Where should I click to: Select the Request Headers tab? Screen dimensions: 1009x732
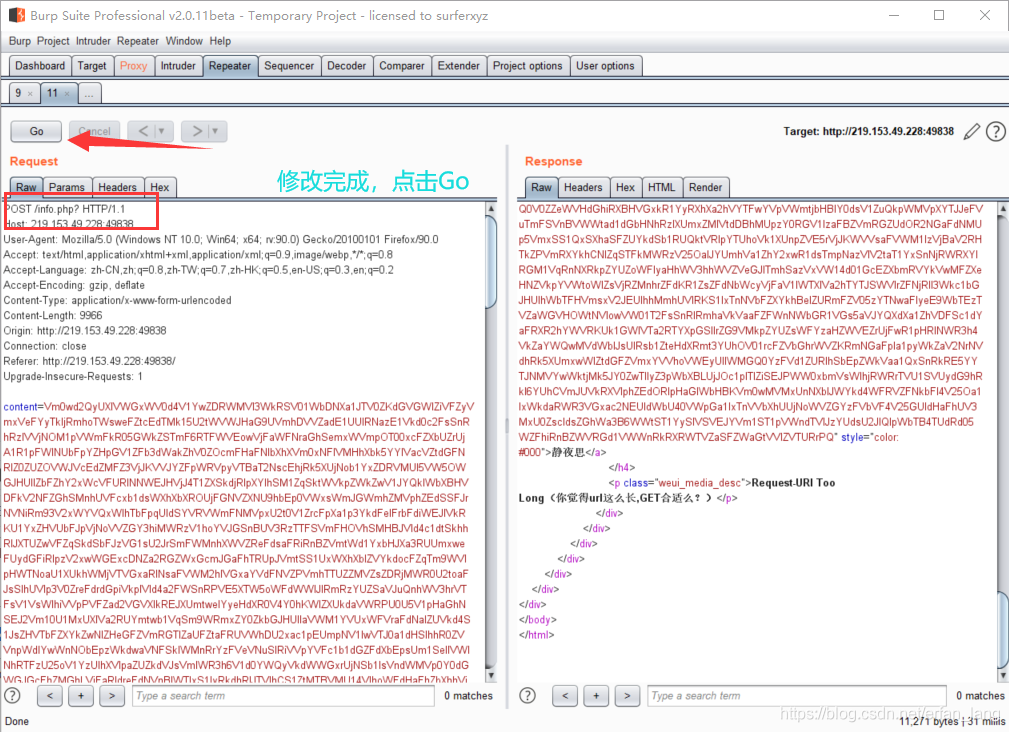(117, 187)
